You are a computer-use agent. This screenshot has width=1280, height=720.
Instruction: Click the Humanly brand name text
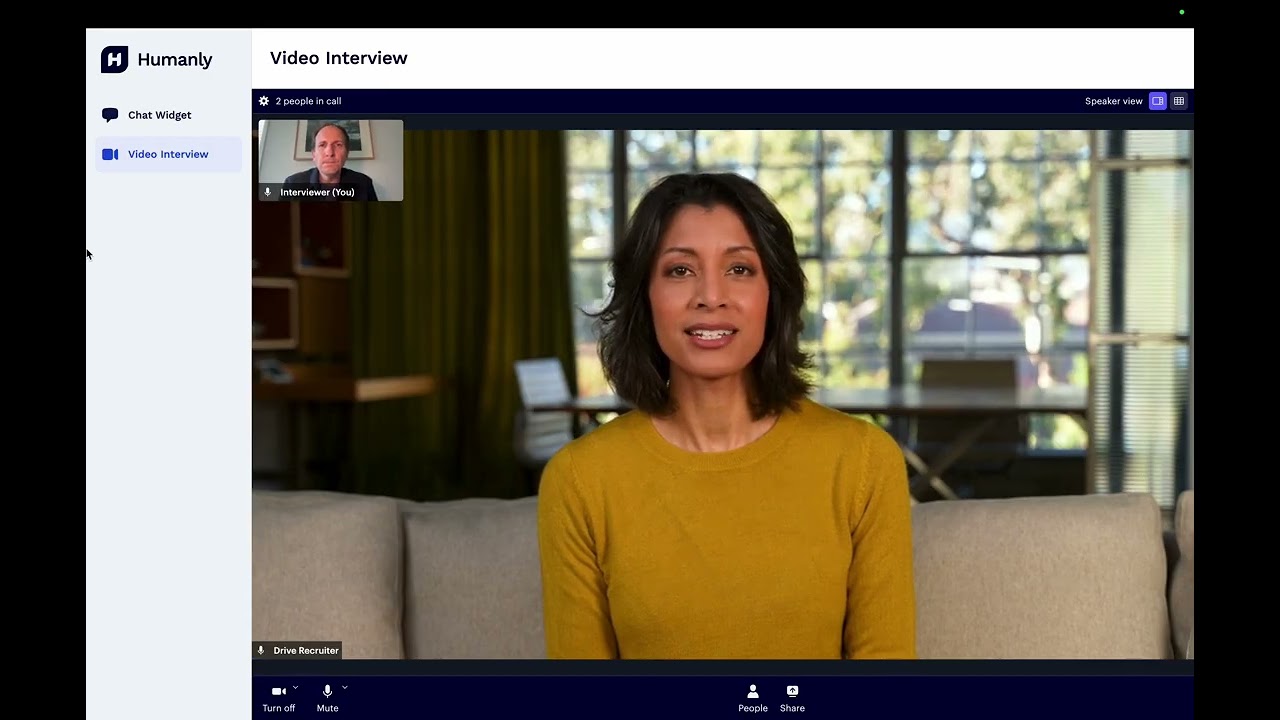pyautogui.click(x=175, y=60)
